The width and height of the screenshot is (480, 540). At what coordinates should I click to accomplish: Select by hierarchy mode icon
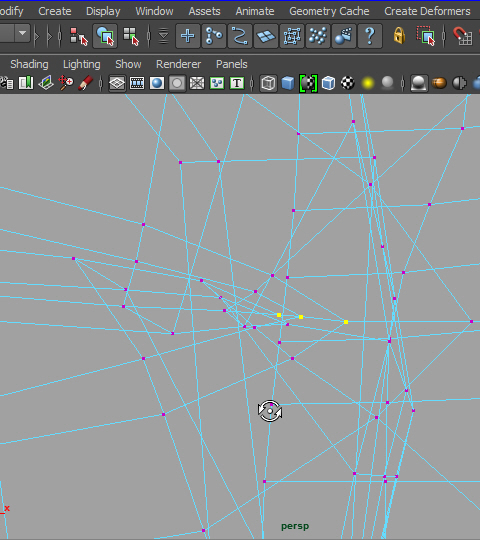tap(79, 36)
